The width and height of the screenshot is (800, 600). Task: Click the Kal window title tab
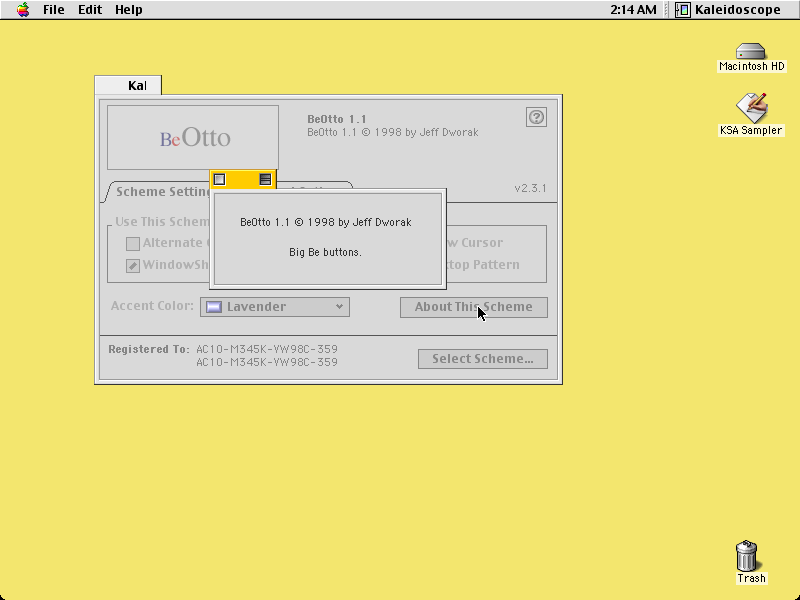[x=128, y=85]
